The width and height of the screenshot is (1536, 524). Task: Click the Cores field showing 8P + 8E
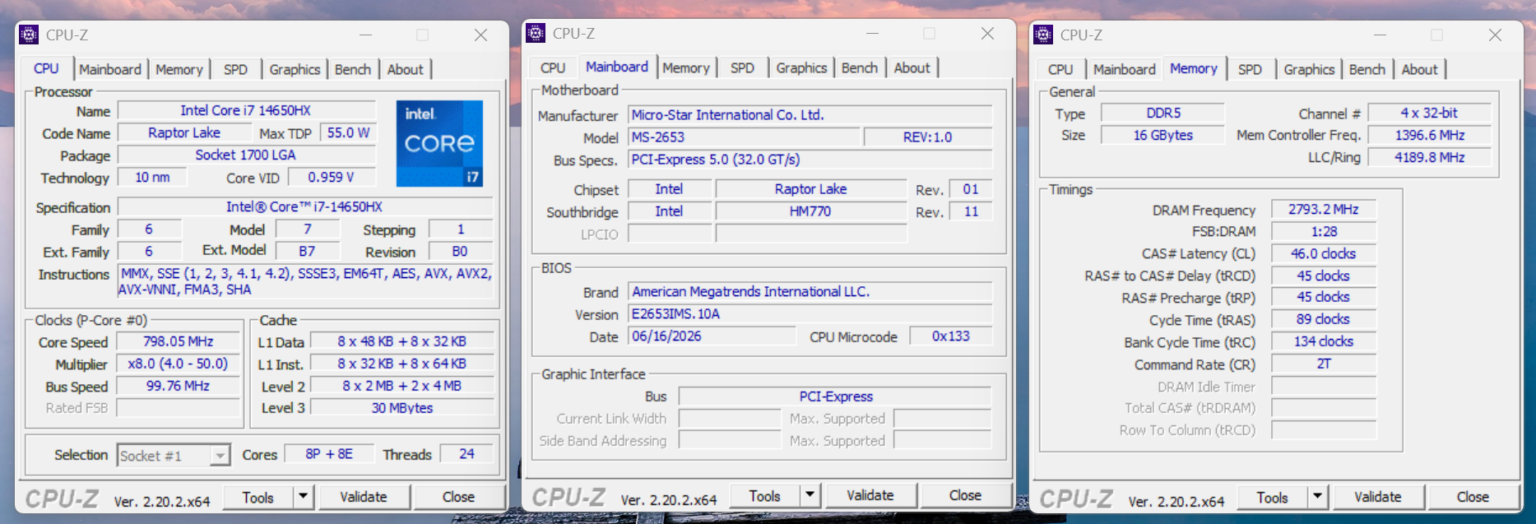click(x=327, y=454)
